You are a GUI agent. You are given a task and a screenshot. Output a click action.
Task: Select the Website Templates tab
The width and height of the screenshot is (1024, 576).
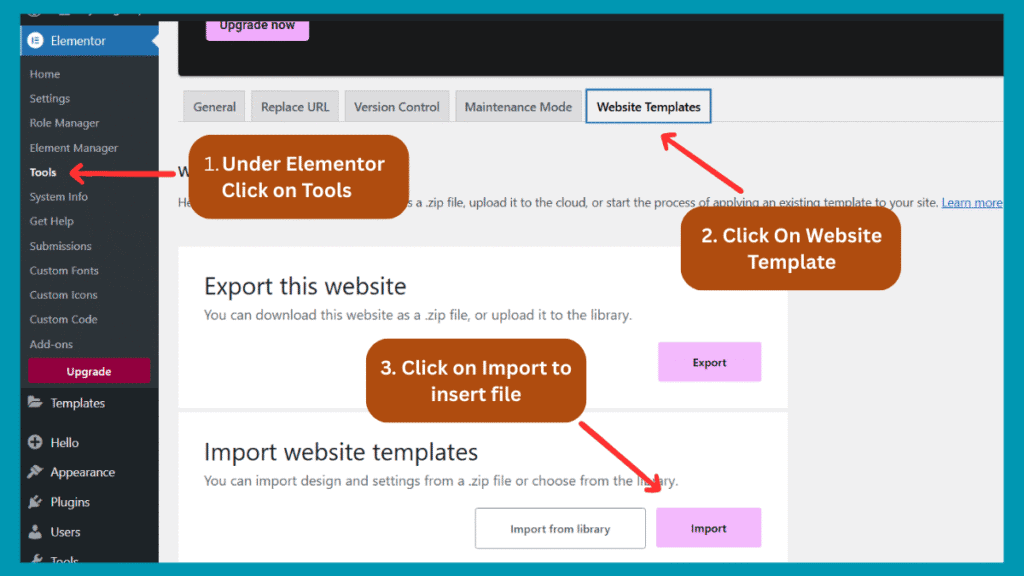(x=648, y=106)
